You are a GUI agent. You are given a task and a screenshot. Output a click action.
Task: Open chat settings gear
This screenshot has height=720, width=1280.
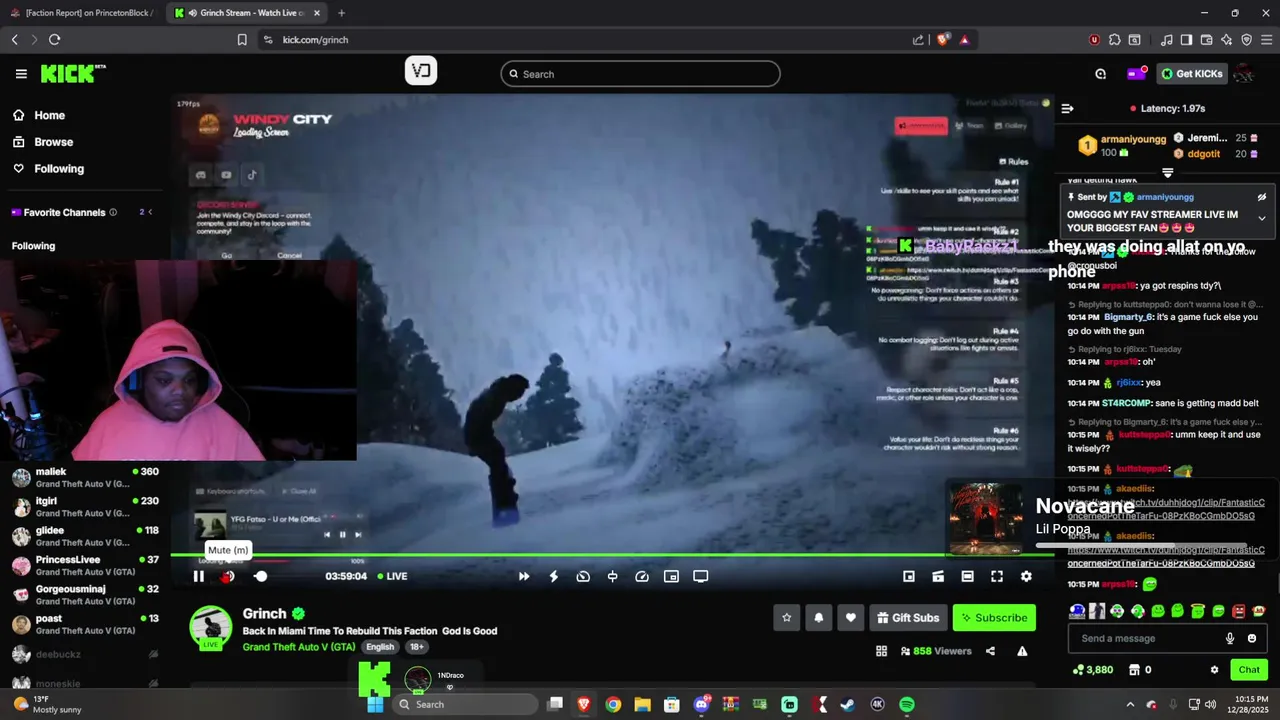(x=1214, y=670)
